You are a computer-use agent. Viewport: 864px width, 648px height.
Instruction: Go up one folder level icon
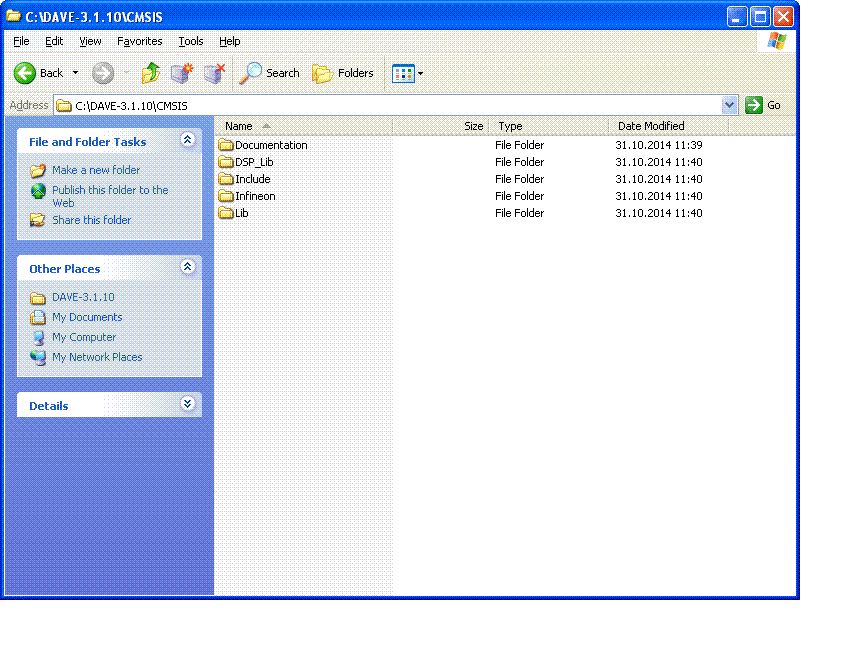150,73
